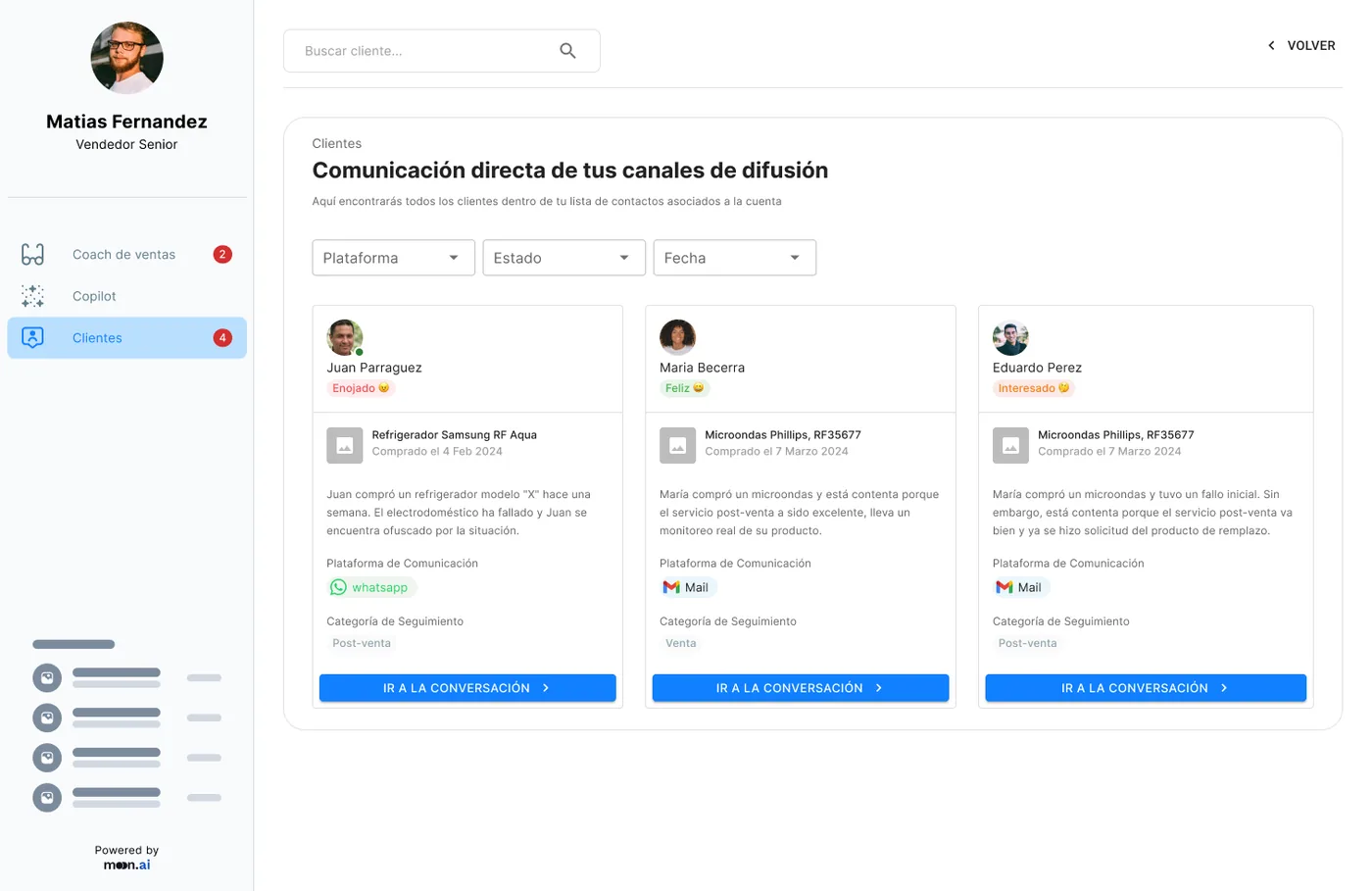Click the WhatsApp icon in Juan's card
This screenshot has width=1372, height=891.
(338, 587)
